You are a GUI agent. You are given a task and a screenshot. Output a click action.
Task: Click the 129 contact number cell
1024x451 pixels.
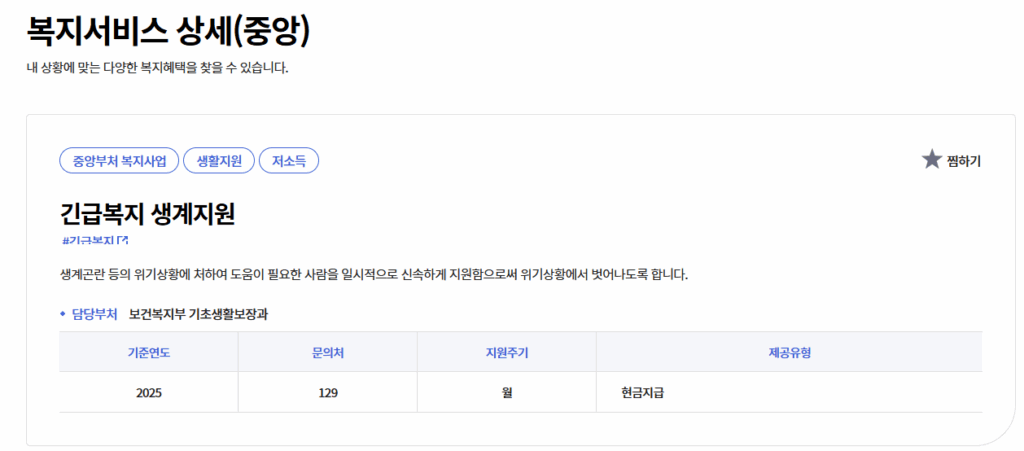(x=328, y=393)
